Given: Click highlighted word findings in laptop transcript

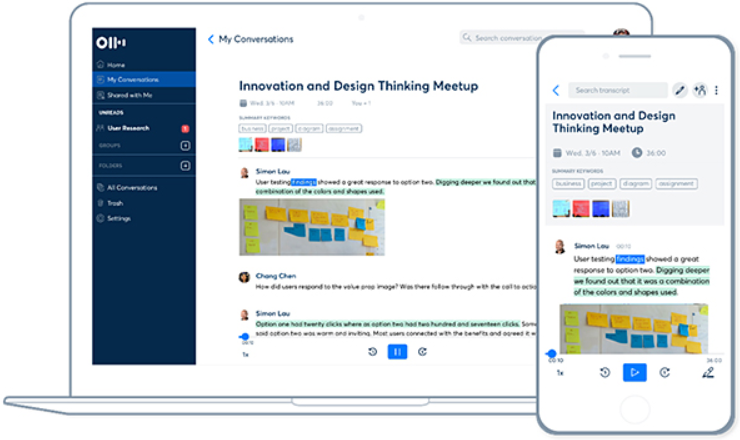Looking at the screenshot, I should (303, 182).
